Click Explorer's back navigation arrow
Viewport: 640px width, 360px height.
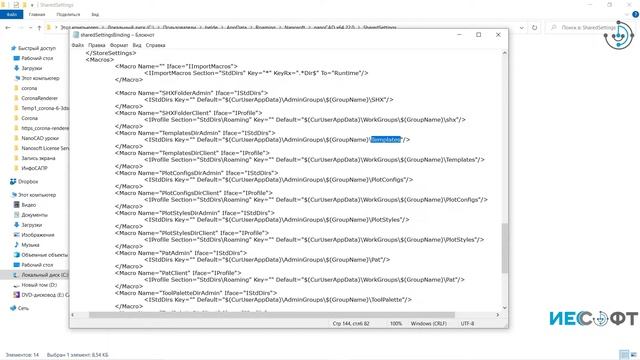tap(8, 28)
